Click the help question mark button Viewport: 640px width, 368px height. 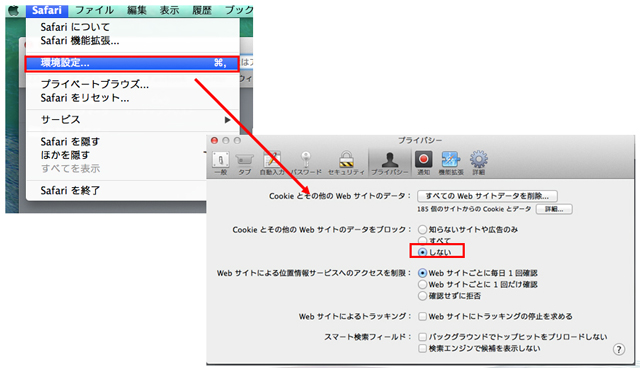(619, 349)
